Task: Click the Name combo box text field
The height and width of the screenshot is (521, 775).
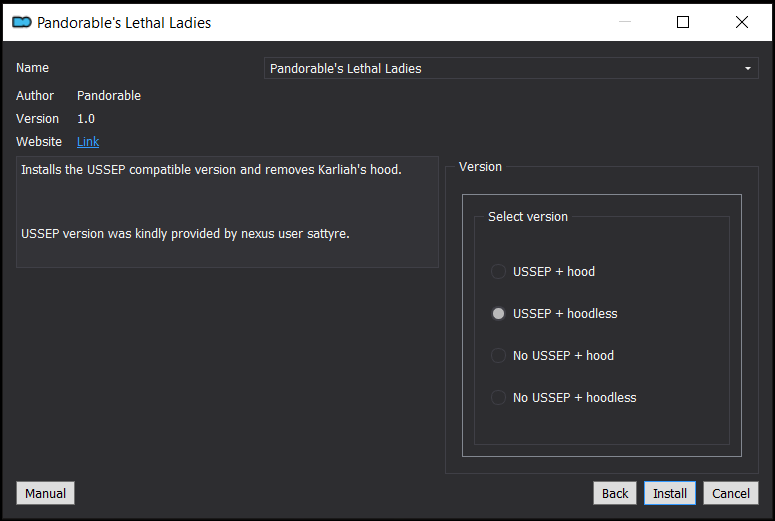Action: pyautogui.click(x=511, y=68)
